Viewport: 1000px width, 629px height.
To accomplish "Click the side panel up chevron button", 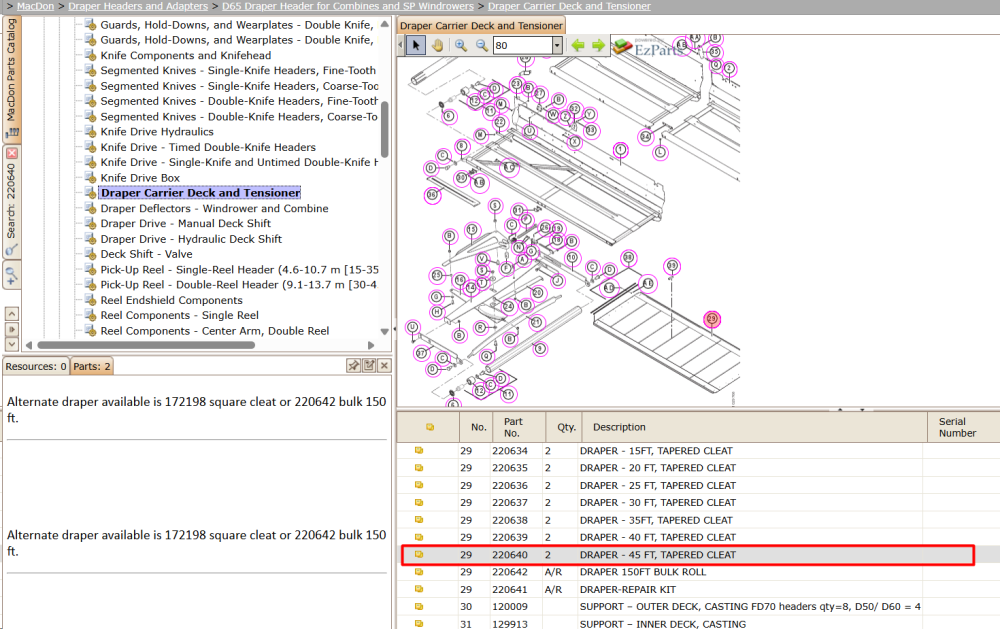I will click(x=11, y=314).
